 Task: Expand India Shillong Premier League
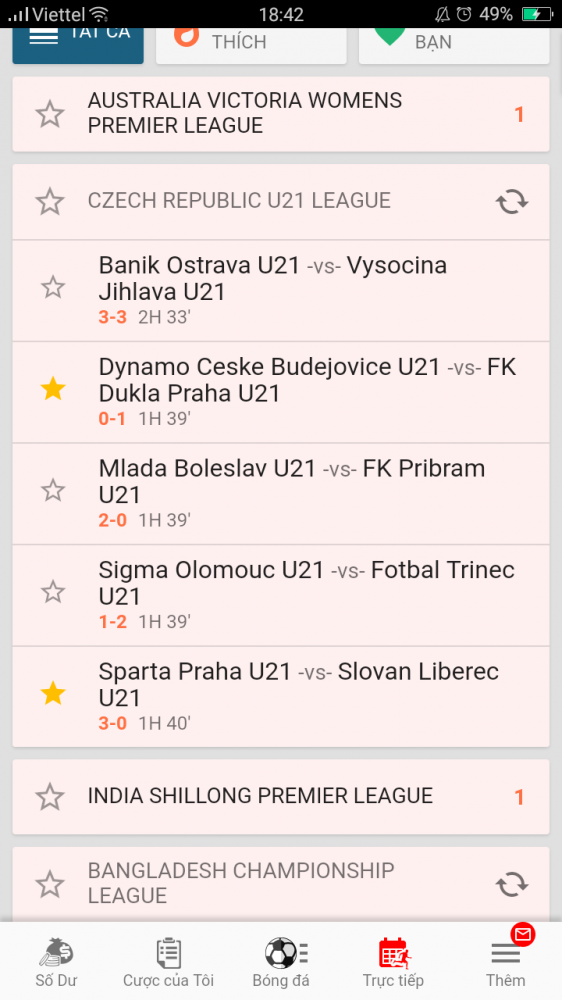(x=281, y=797)
